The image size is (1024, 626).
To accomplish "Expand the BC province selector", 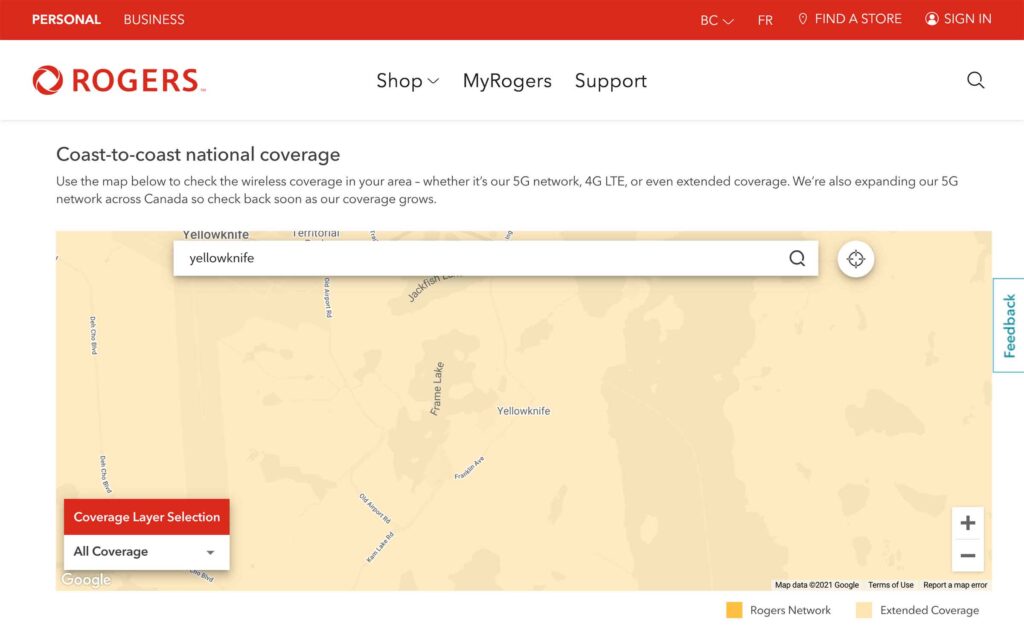I will [717, 20].
